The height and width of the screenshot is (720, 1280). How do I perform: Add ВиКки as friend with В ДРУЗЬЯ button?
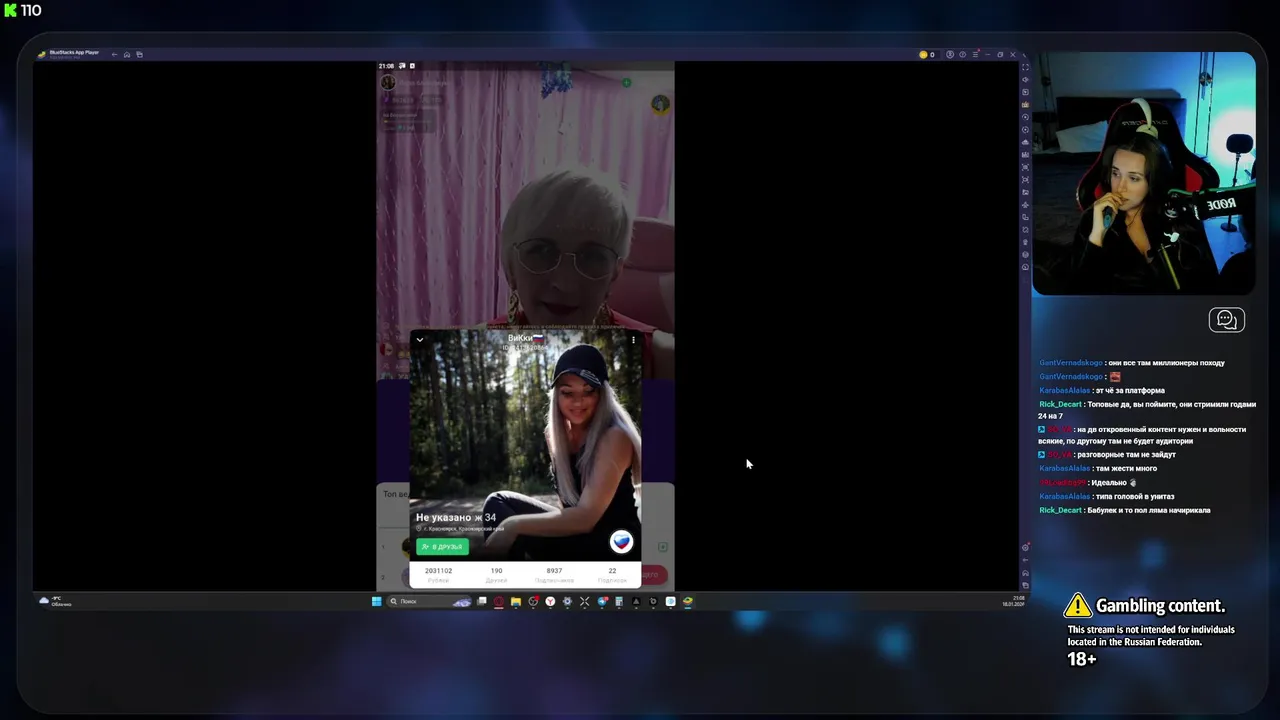click(442, 547)
